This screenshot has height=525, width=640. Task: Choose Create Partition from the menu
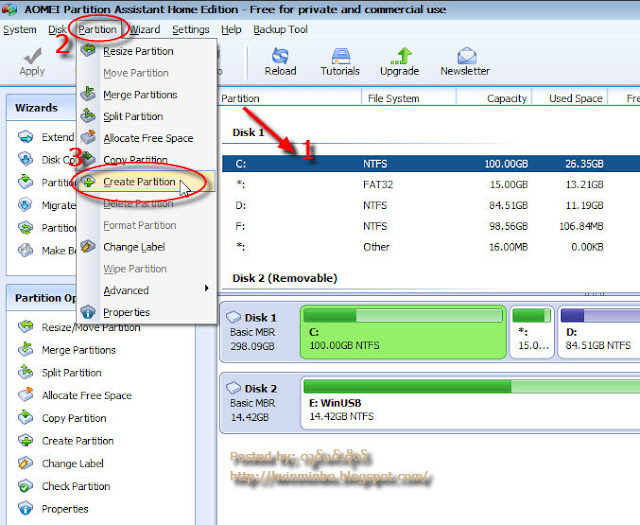pyautogui.click(x=146, y=182)
